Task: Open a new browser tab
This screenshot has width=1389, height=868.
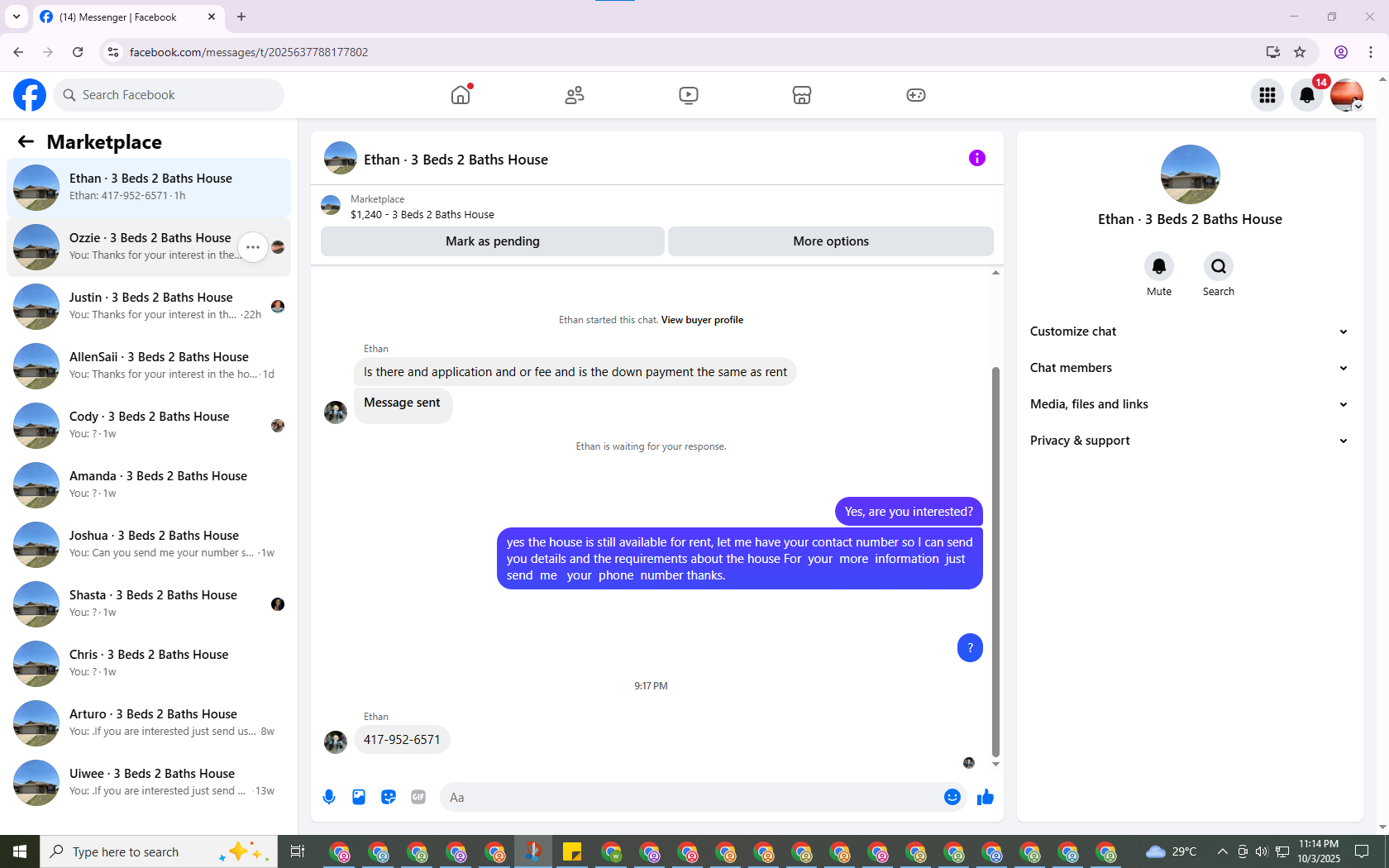Action: (x=241, y=17)
